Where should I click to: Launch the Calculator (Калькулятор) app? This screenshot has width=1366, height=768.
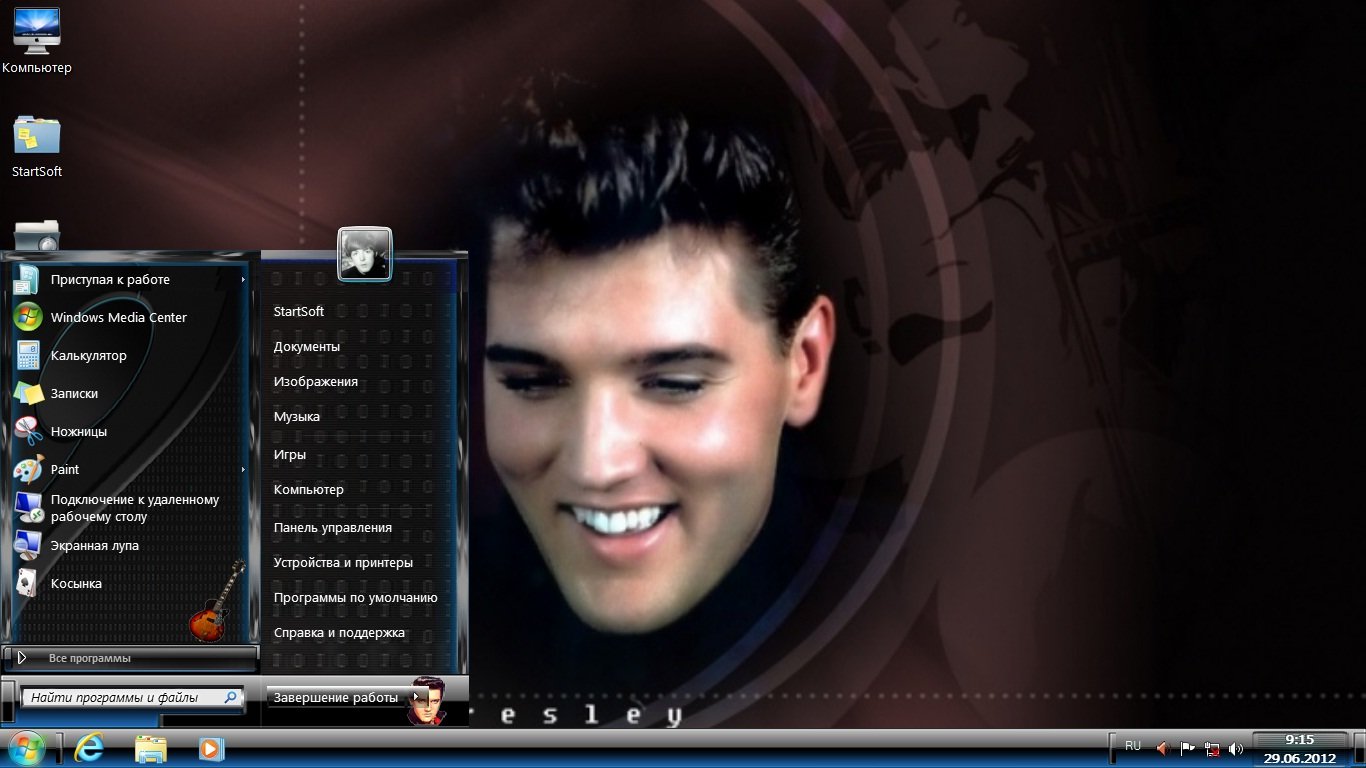(x=88, y=356)
